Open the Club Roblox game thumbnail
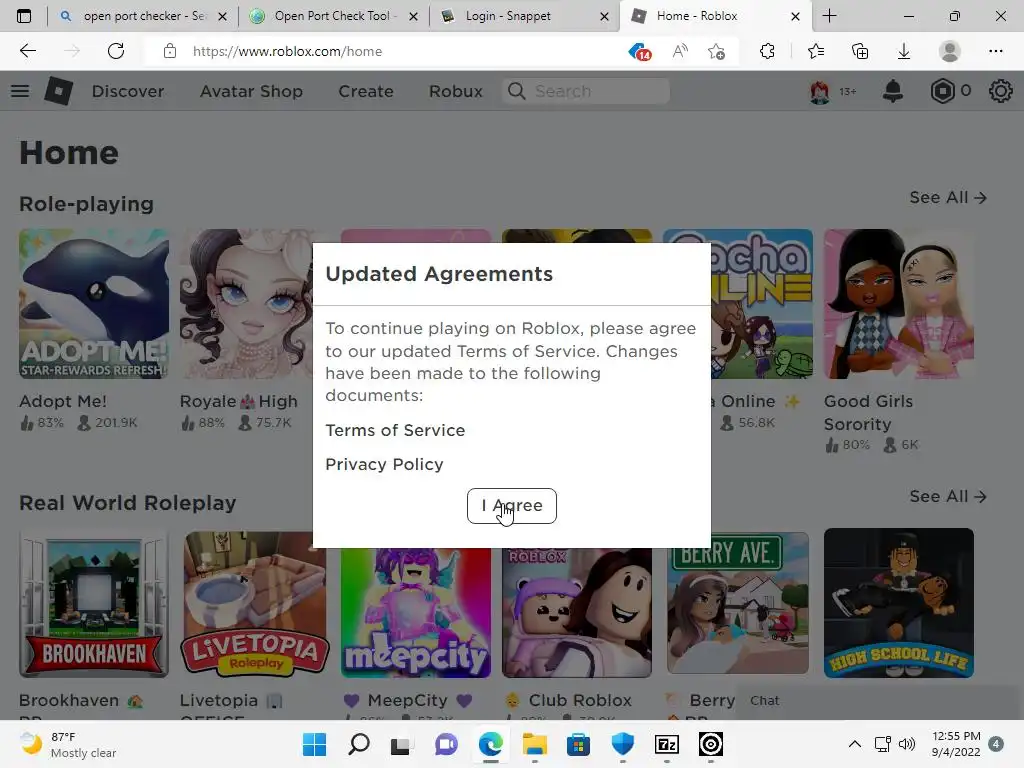 click(x=577, y=613)
